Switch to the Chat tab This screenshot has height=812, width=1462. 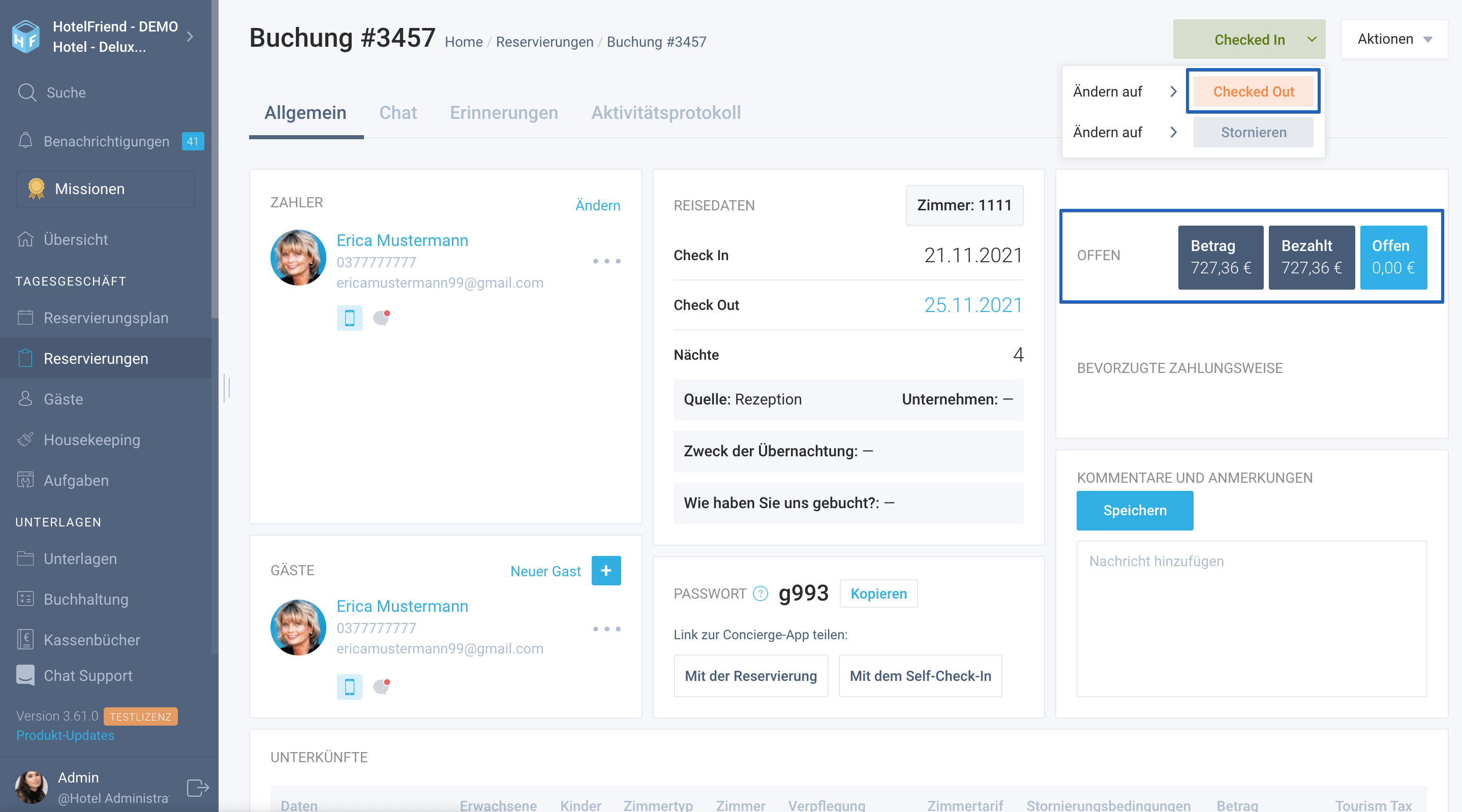398,112
